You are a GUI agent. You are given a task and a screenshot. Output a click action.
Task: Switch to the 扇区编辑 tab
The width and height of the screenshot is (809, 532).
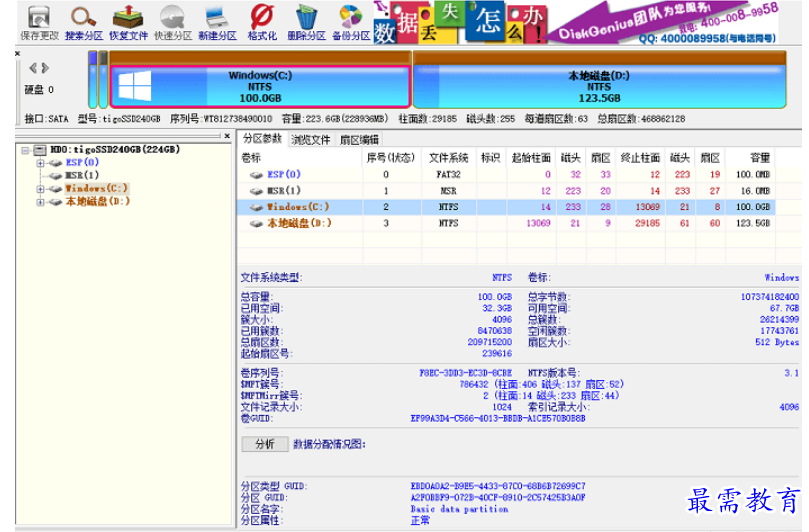pos(359,139)
